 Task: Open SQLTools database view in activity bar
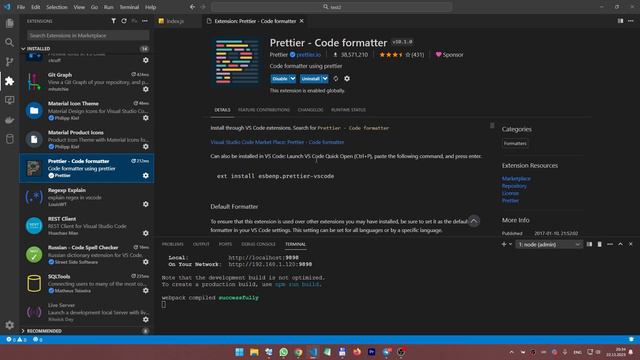9,139
